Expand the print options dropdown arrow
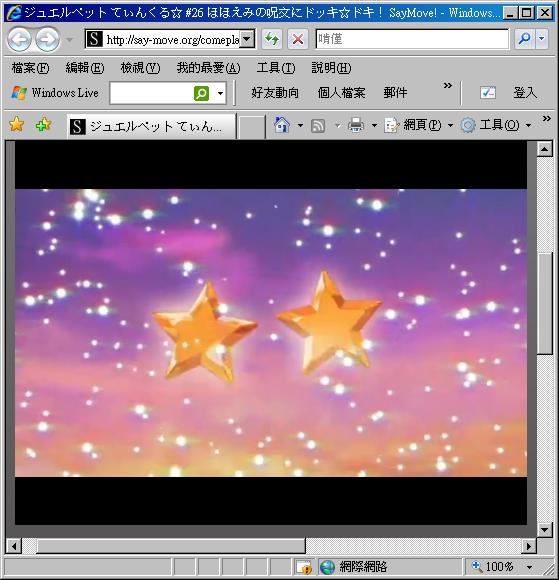Viewport: 559px width, 580px height. coord(374,125)
